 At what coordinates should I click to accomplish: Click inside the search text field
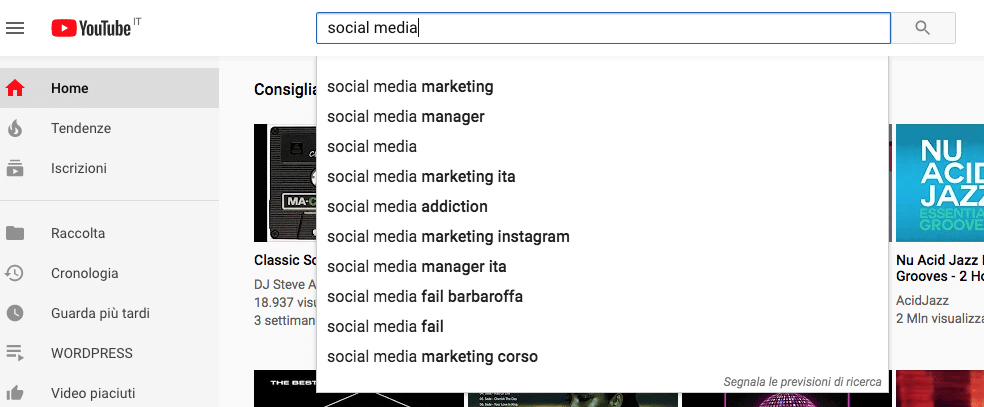603,28
